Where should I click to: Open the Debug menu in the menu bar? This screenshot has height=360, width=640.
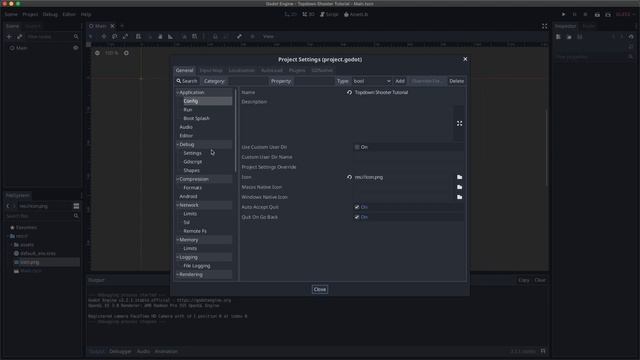coord(50,14)
